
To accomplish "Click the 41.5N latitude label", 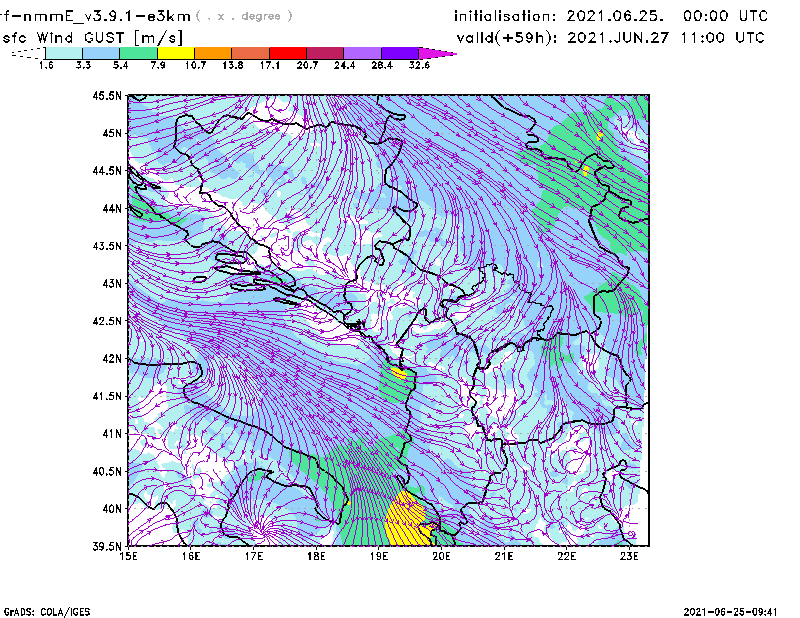I will 107,396.
